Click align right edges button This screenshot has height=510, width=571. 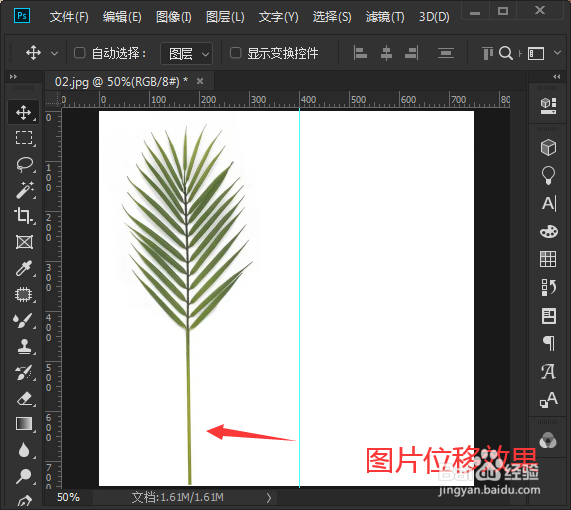[411, 53]
